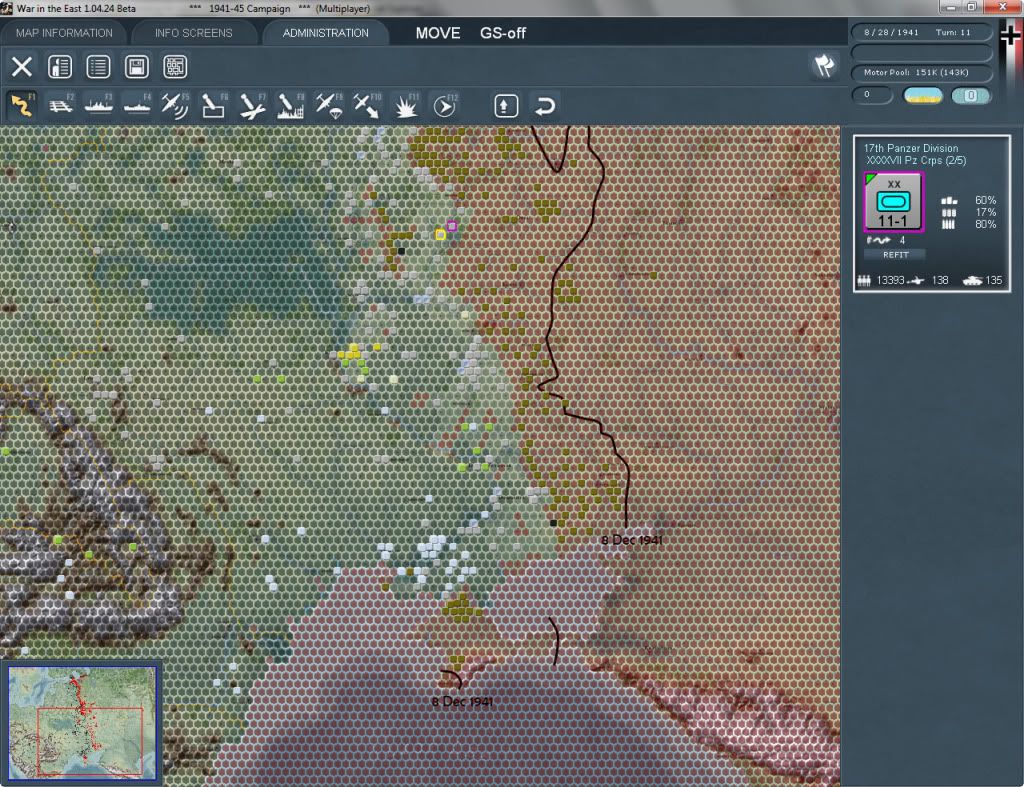Viewport: 1024px width, 787px height.
Task: Choose the F7 Bomb Airfield mode icon
Action: [x=252, y=106]
